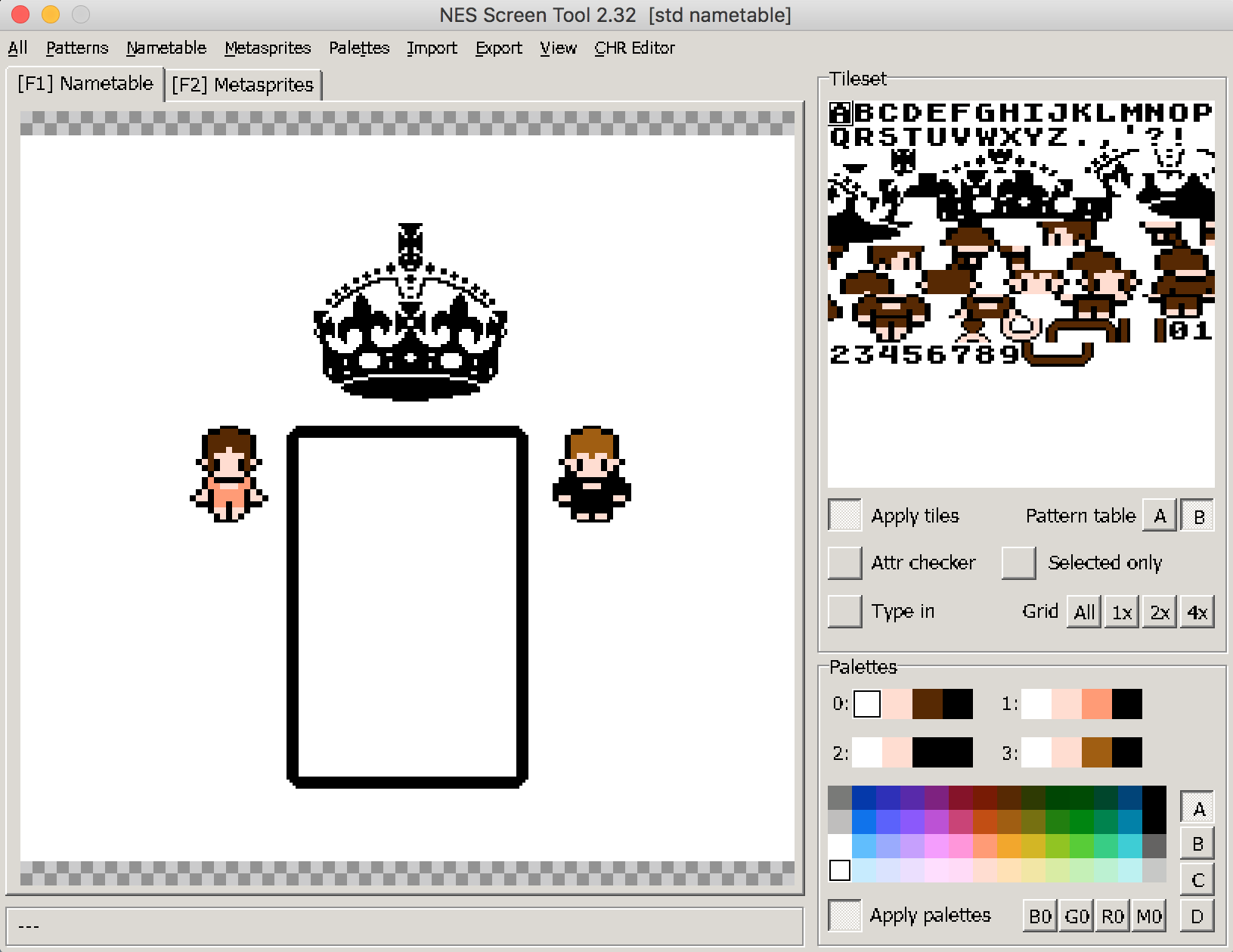
Task: Open the Nametable menu
Action: 166,48
